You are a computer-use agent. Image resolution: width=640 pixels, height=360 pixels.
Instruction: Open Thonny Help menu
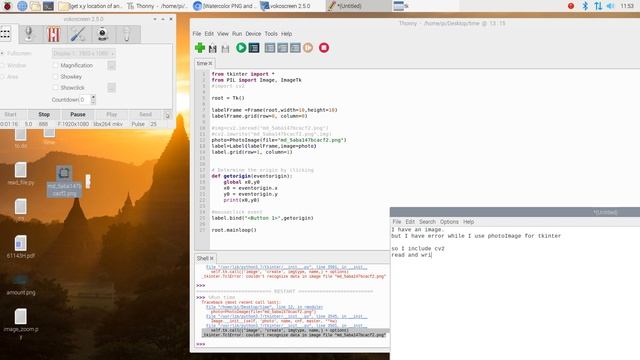click(x=287, y=34)
